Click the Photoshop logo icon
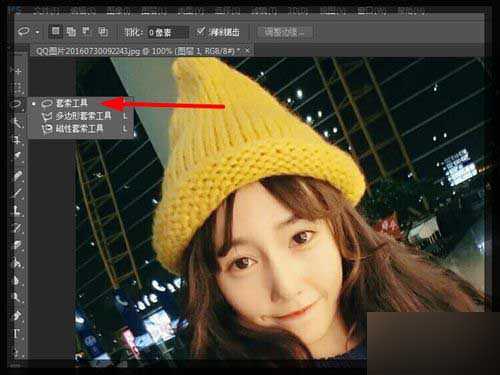This screenshot has width=500, height=375. (x=15, y=10)
